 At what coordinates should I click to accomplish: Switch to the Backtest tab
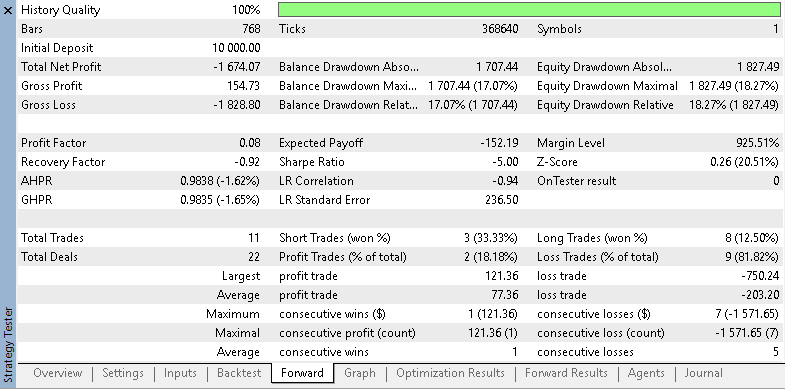239,373
